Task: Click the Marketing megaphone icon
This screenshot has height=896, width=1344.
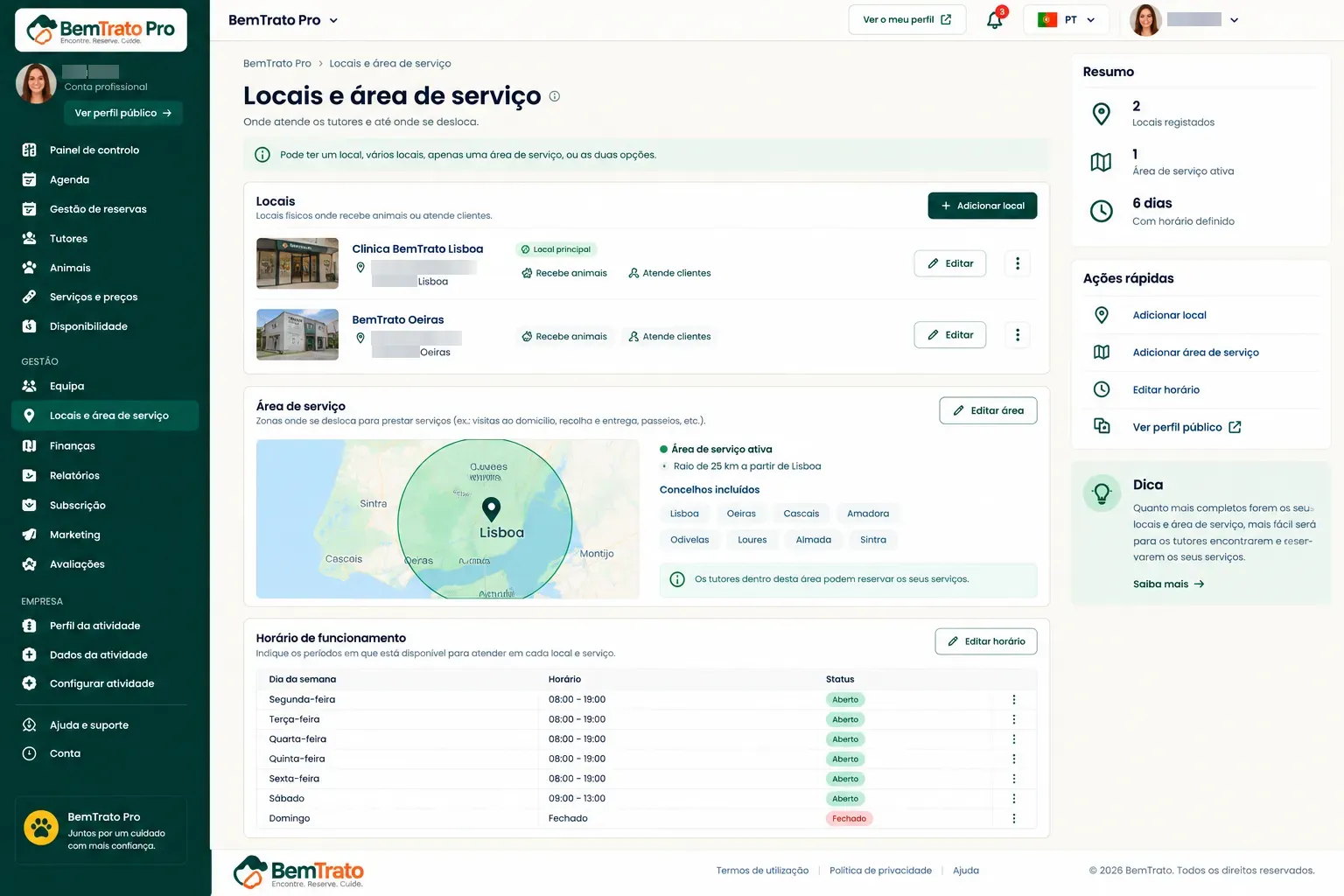Action: pos(29,535)
